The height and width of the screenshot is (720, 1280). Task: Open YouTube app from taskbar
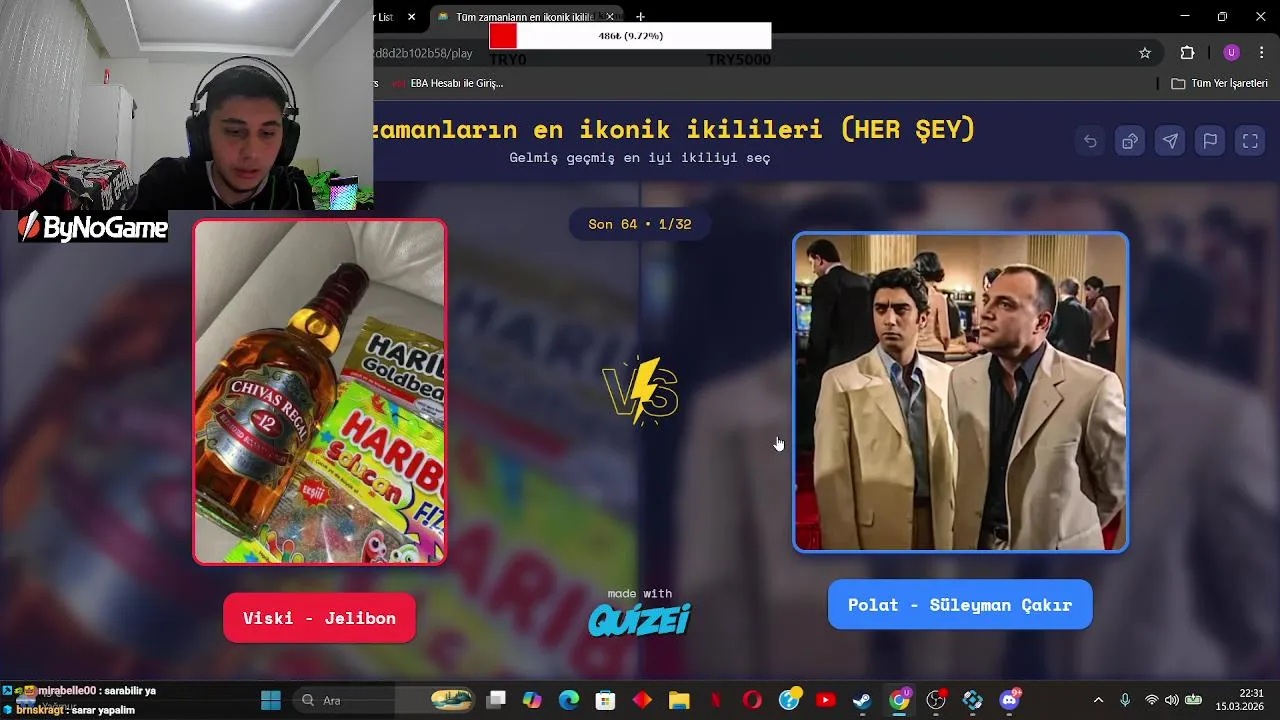point(825,700)
